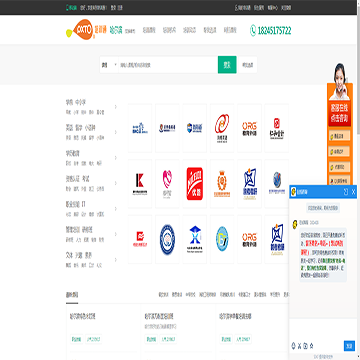Open the emoji picker in the chat toolbar

point(294,345)
